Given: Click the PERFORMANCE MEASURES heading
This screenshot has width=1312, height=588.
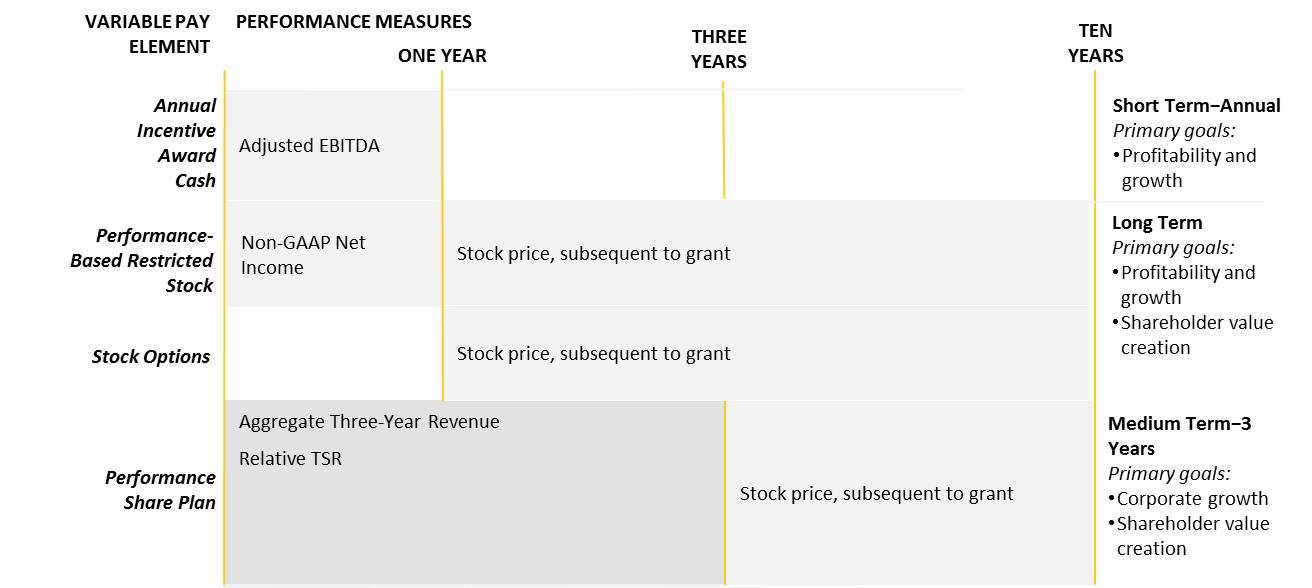Looking at the screenshot, I should coord(353,21).
